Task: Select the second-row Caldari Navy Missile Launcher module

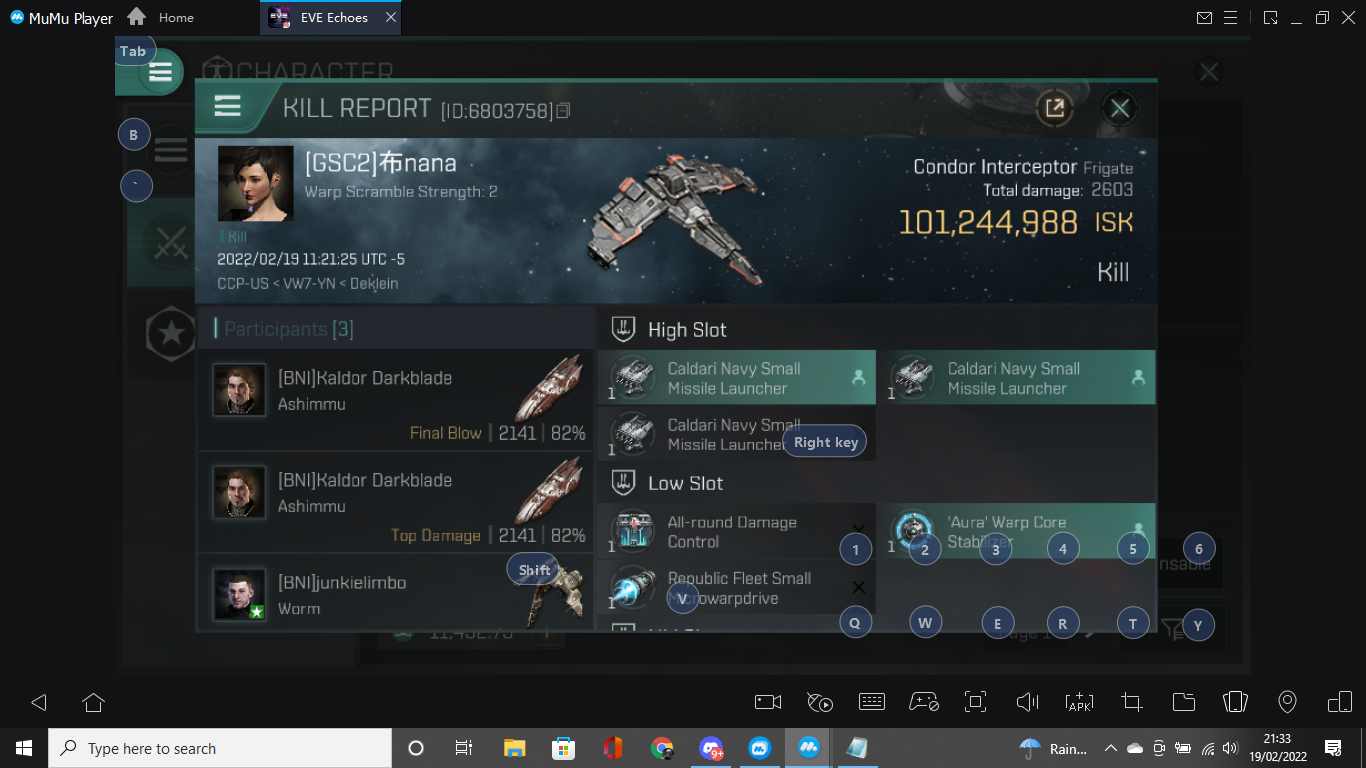Action: pos(737,435)
